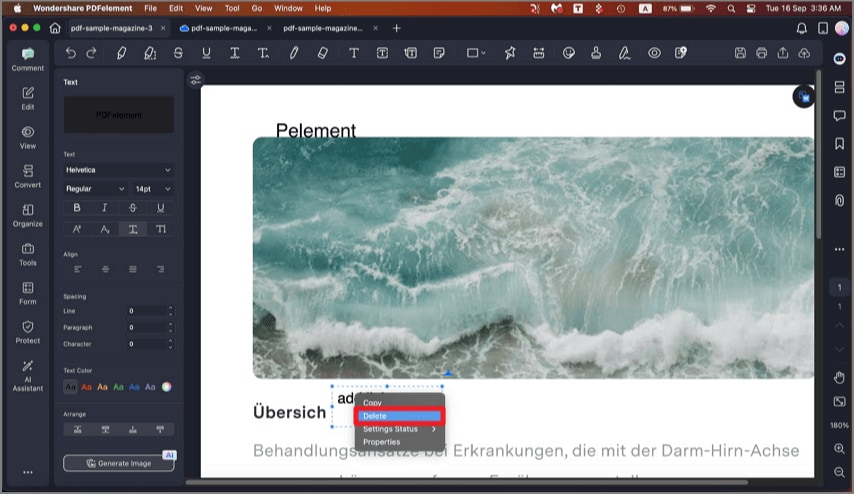Open the Organize pages tool

point(28,216)
